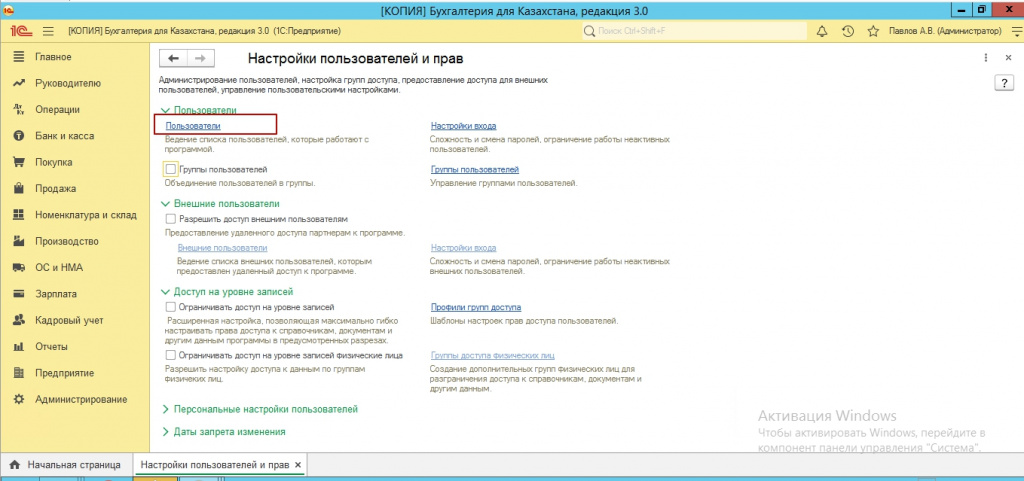
Task: Open Группы доступа физических лиц link
Action: point(492,356)
